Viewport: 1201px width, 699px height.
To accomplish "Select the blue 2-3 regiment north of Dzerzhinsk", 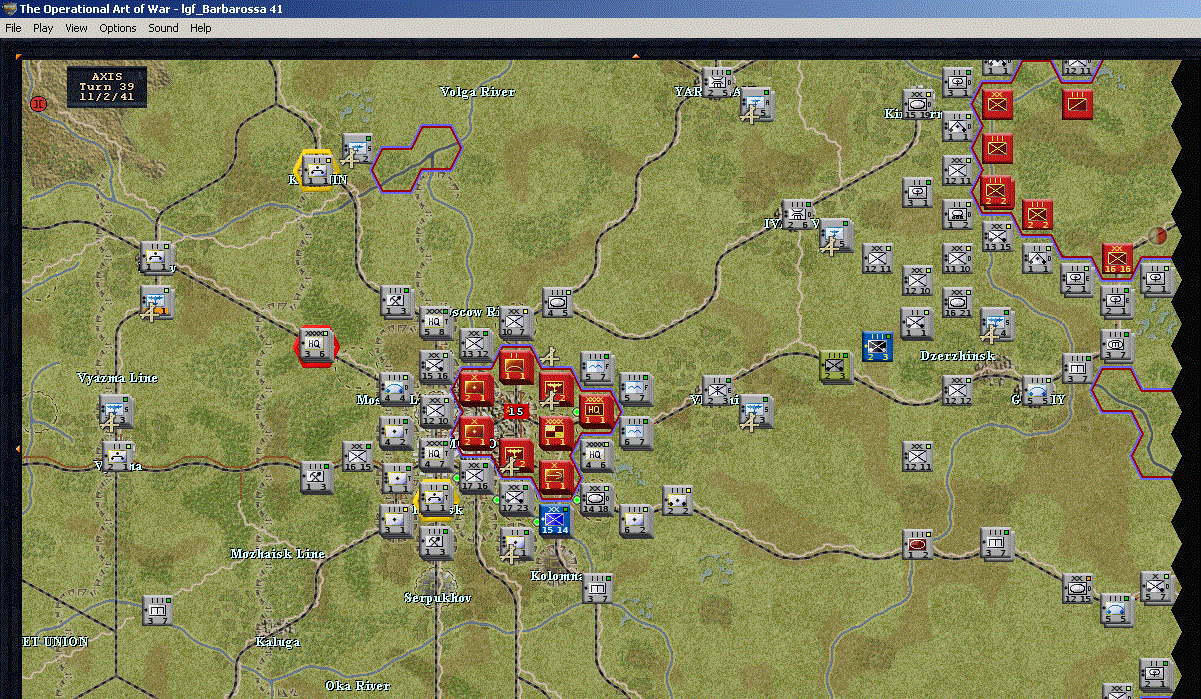I will tap(877, 346).
